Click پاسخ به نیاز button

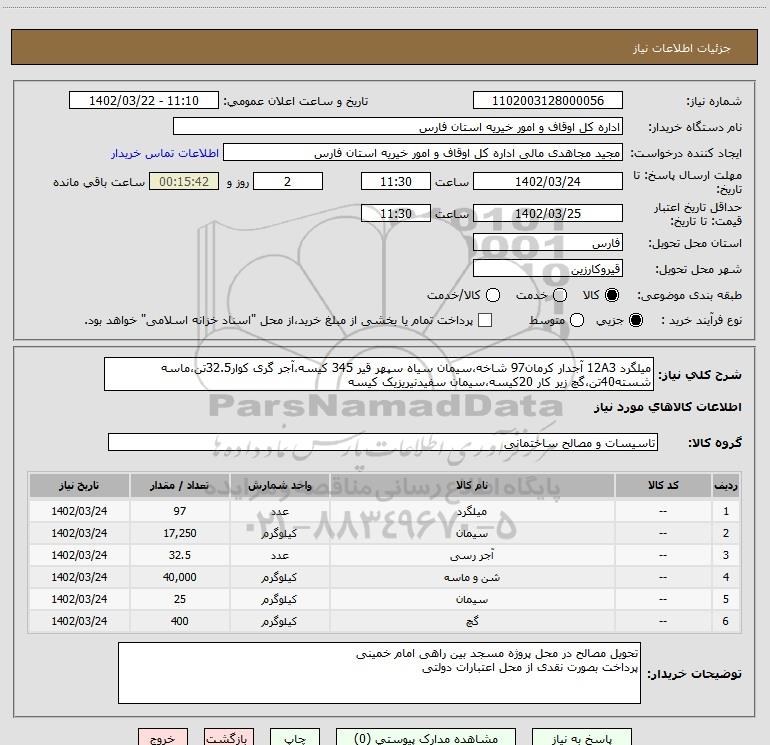(582, 737)
